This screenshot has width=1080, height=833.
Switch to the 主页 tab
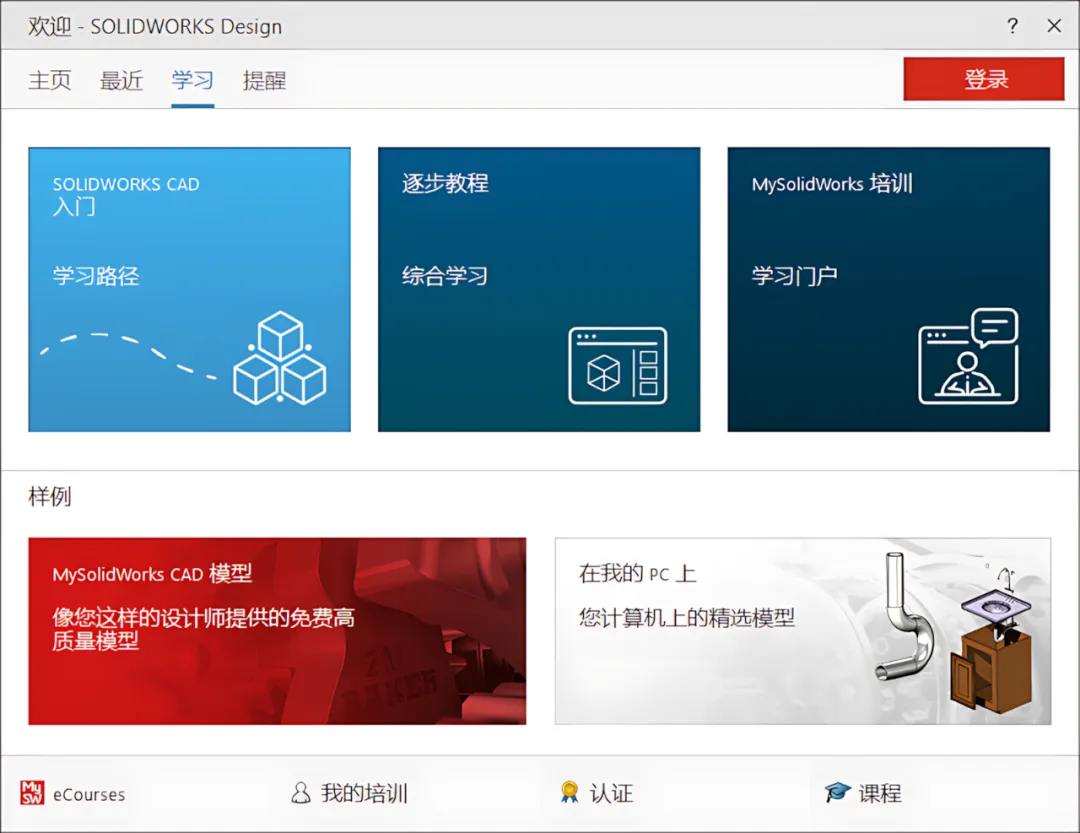[x=50, y=81]
